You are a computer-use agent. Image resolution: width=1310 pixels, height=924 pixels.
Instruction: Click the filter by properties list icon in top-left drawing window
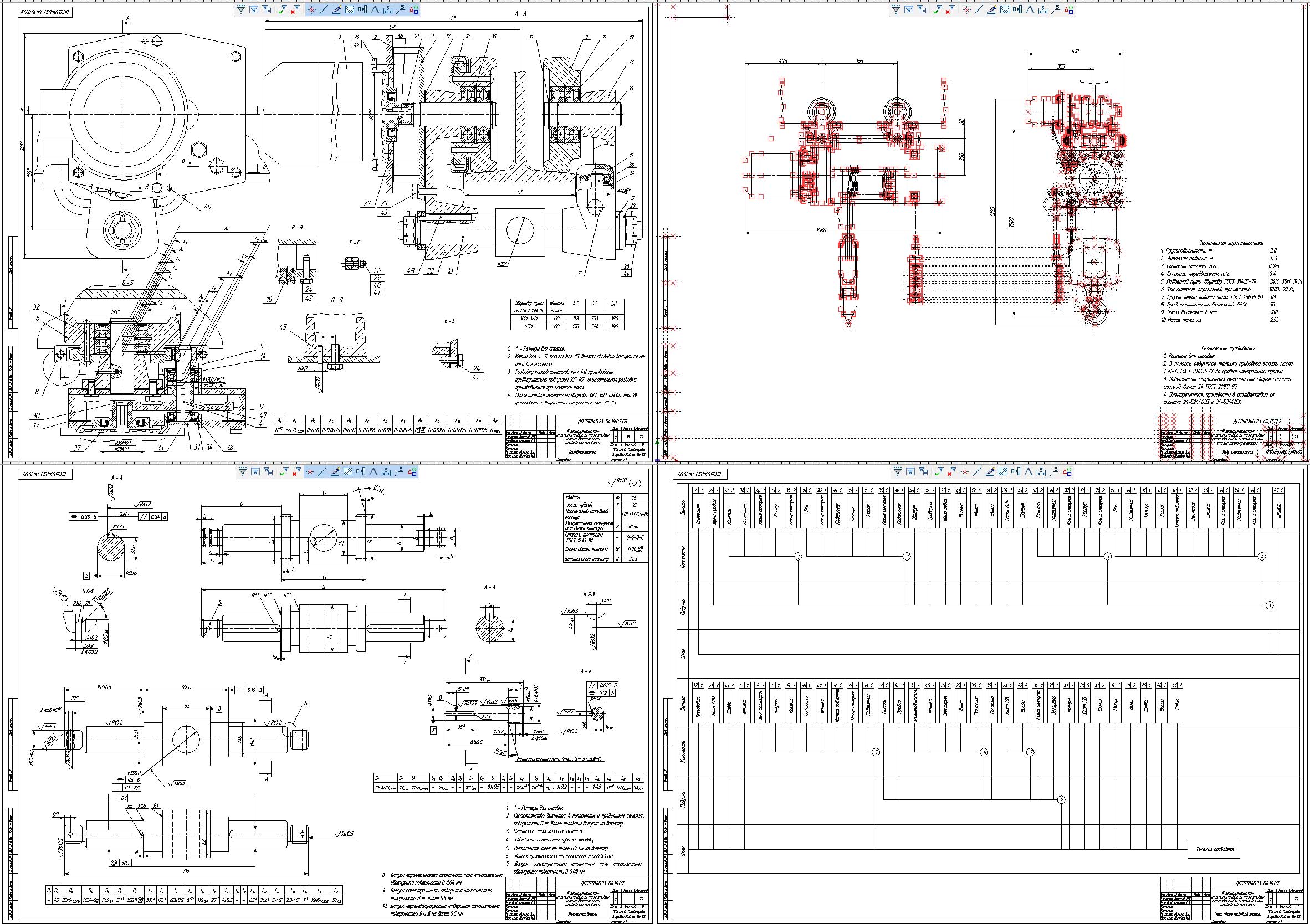[x=268, y=10]
